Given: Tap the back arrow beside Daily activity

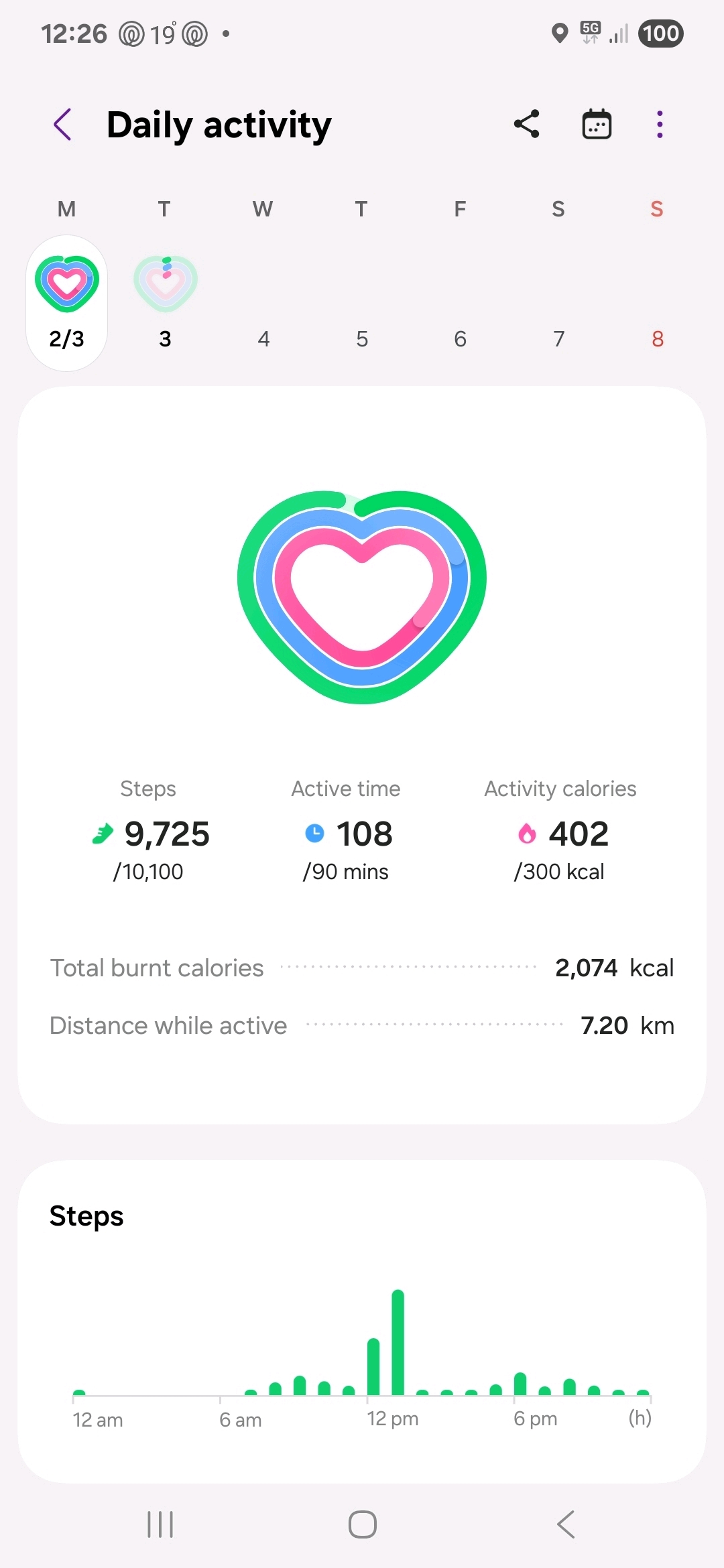Looking at the screenshot, I should [62, 125].
